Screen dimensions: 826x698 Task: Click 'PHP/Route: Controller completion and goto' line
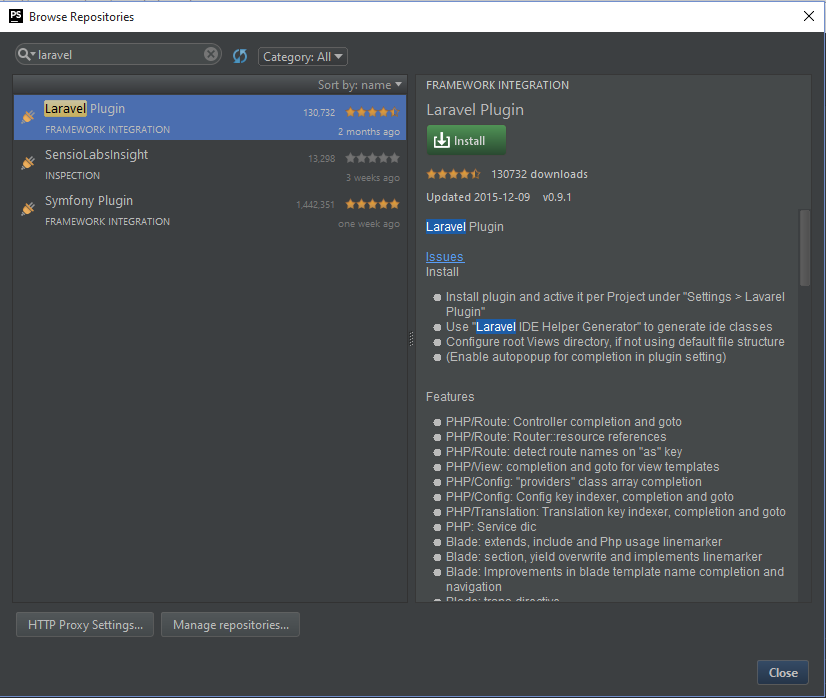point(564,422)
